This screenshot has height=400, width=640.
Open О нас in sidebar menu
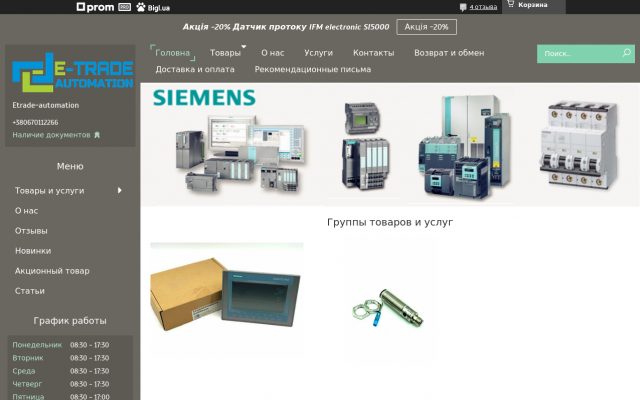[x=26, y=211]
